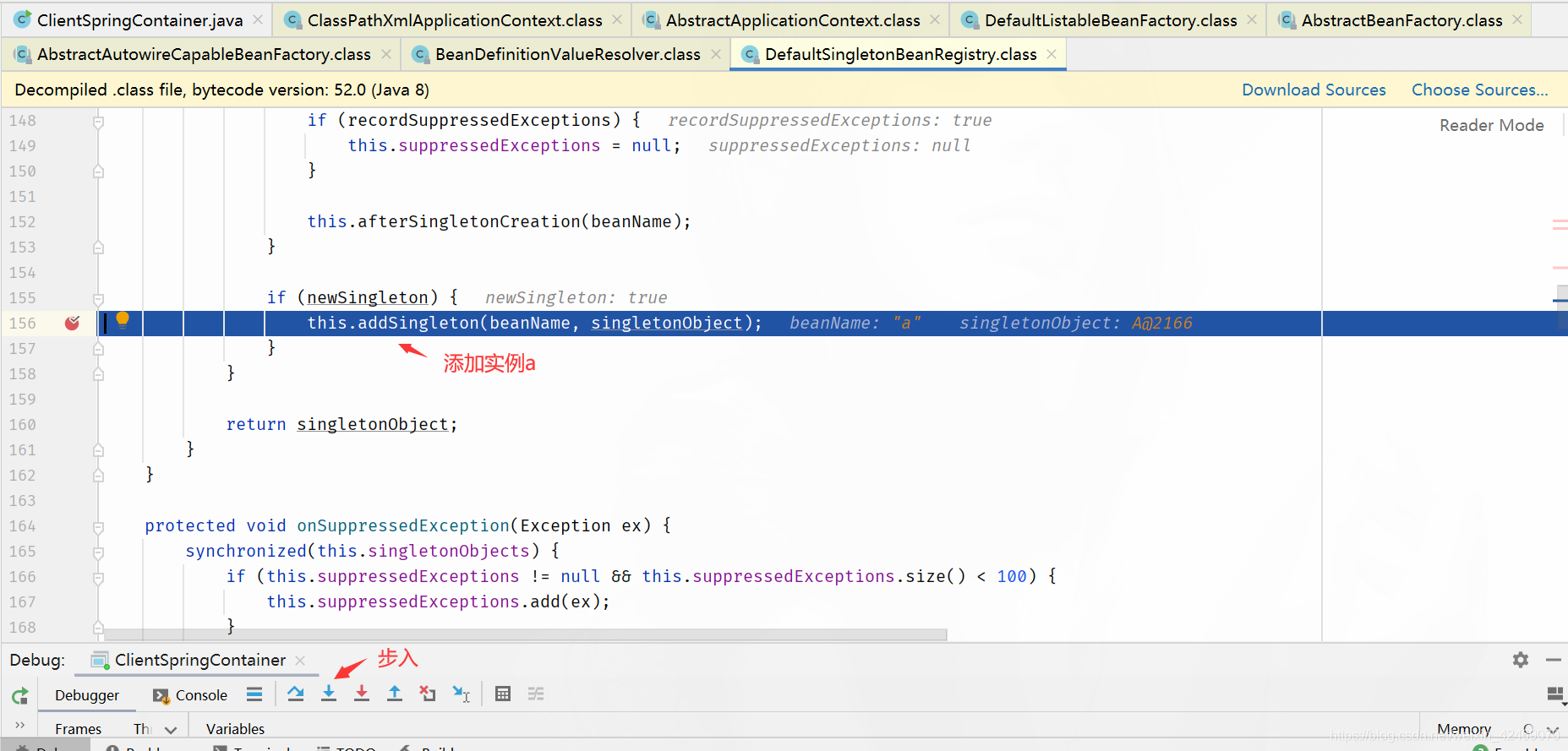Screen dimensions: 1568x751
Task: Switch to BeanDefinitionValueResolver.class tab
Action: [x=567, y=55]
